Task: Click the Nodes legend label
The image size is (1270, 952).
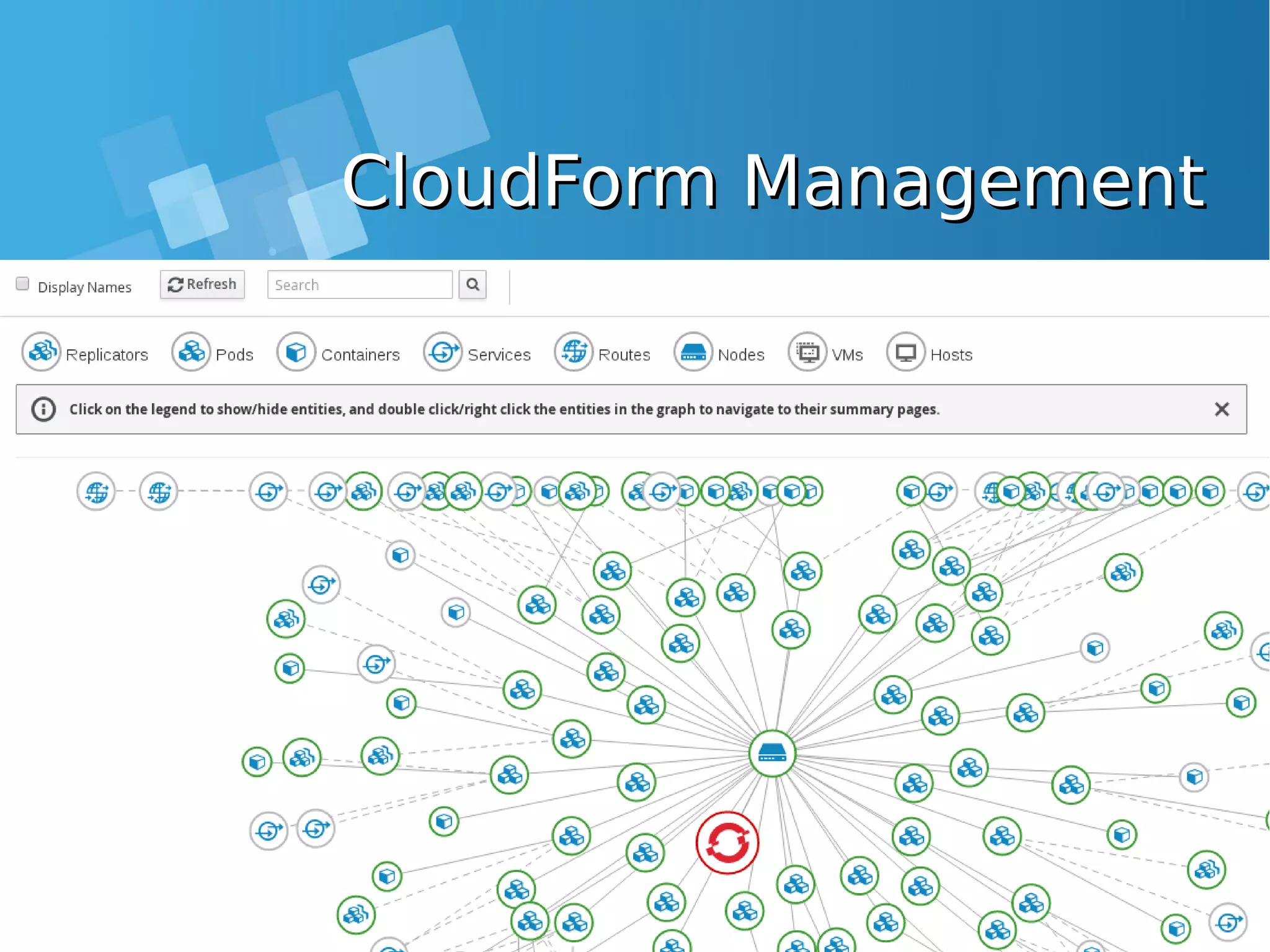Action: (741, 355)
